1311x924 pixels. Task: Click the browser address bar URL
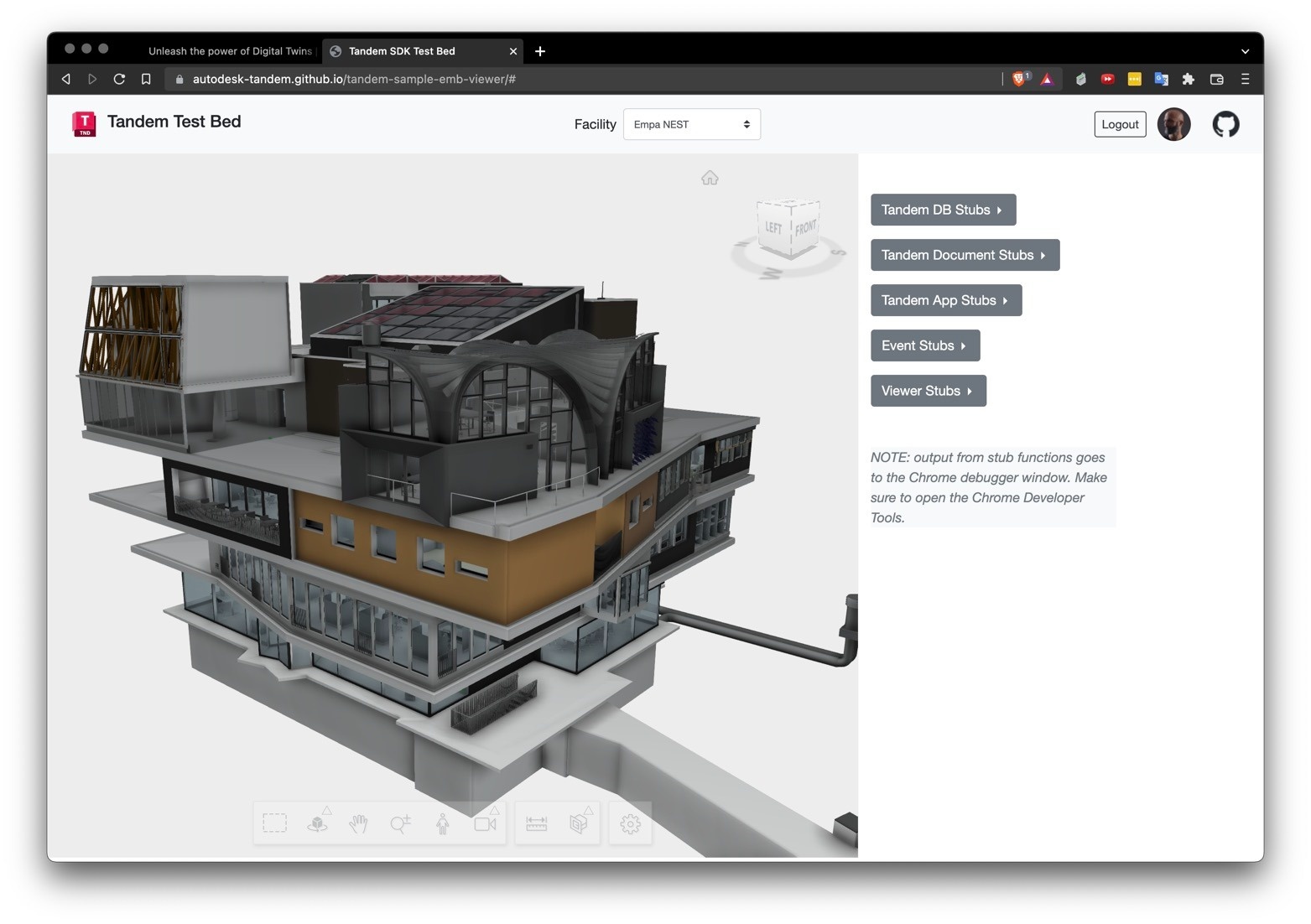pos(354,79)
